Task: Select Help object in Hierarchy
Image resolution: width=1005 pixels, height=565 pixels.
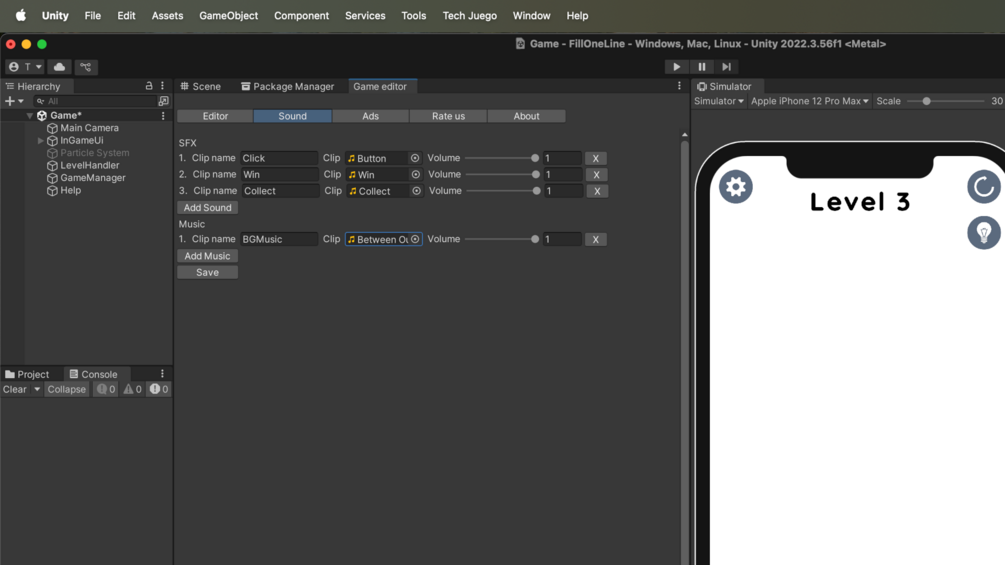Action: (63, 190)
